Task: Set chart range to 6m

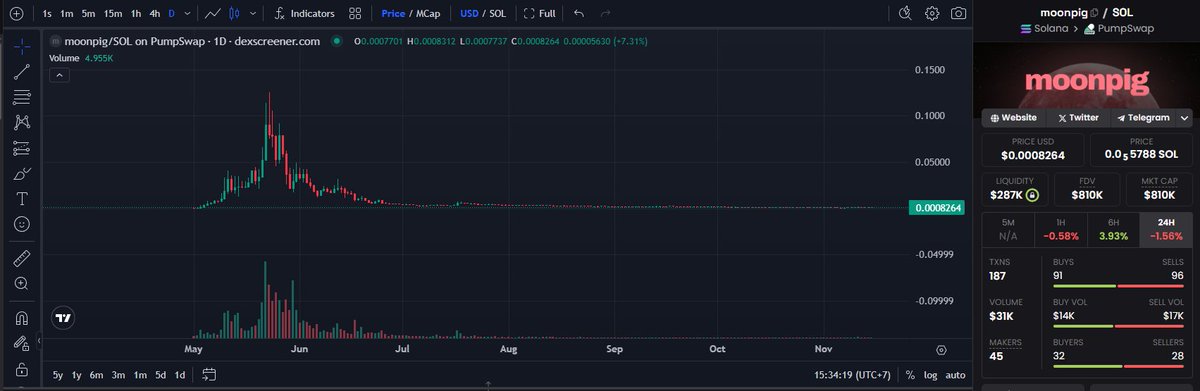Action: pos(97,375)
